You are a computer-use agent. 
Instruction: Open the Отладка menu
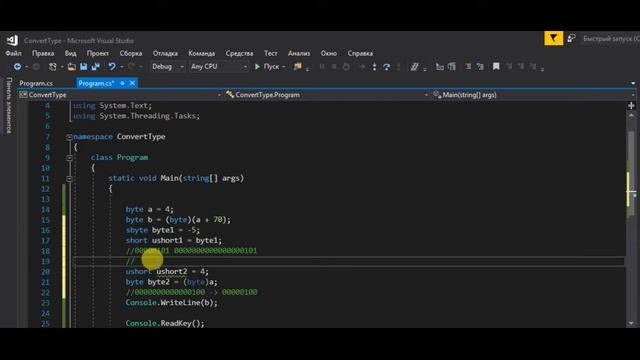pyautogui.click(x=165, y=53)
